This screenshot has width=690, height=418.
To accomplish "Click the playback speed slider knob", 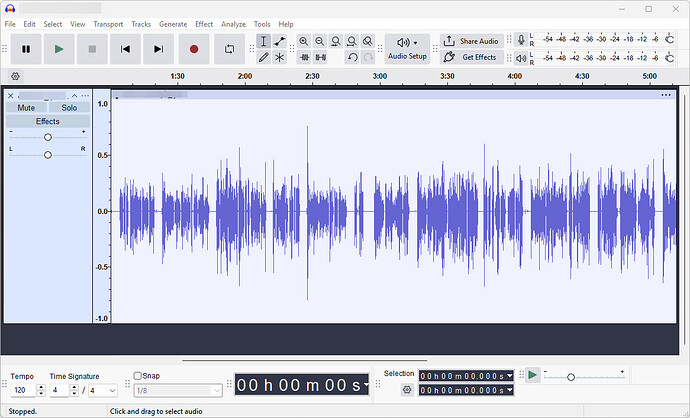I will pos(571,377).
